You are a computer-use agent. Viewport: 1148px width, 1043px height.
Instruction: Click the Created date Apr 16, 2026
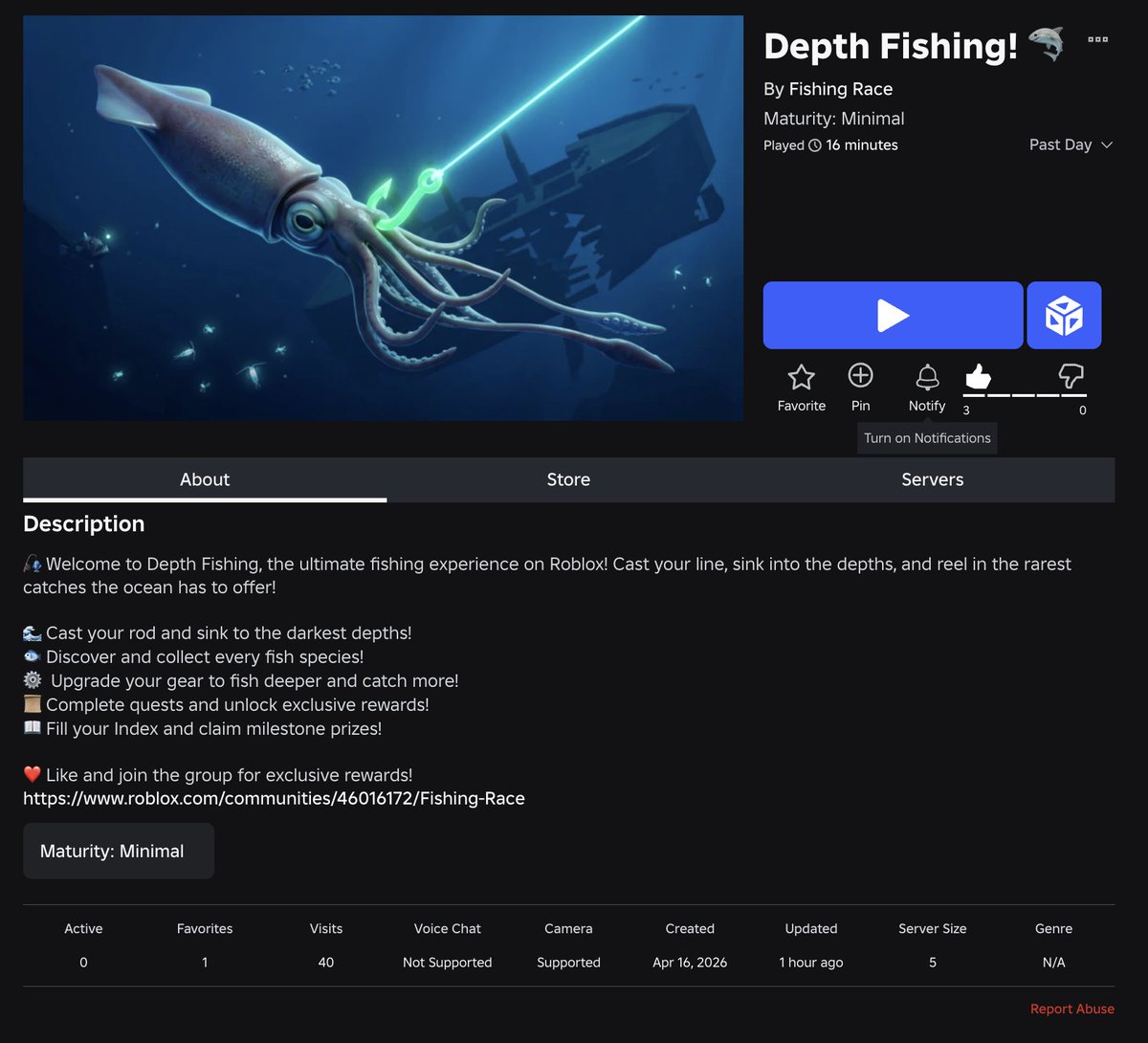[x=690, y=963]
